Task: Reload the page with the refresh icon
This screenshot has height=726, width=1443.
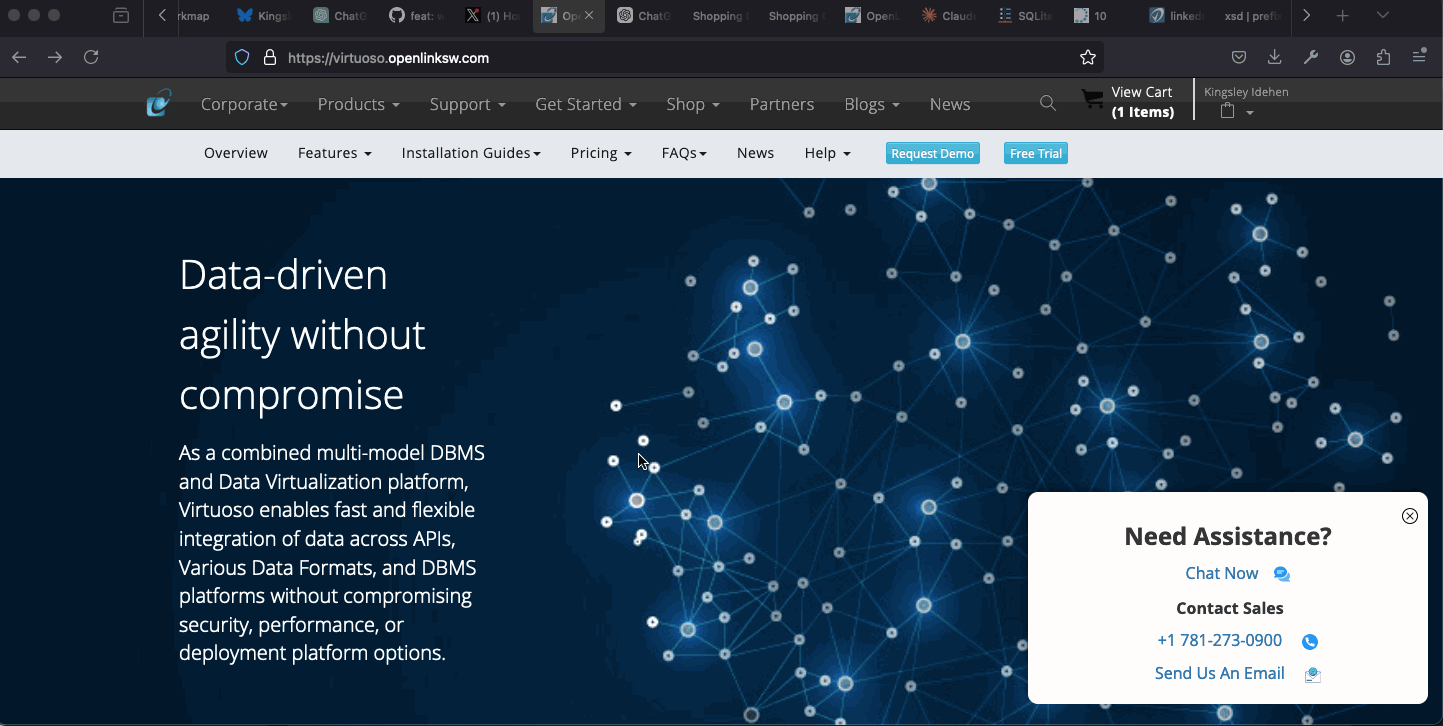Action: 91,58
